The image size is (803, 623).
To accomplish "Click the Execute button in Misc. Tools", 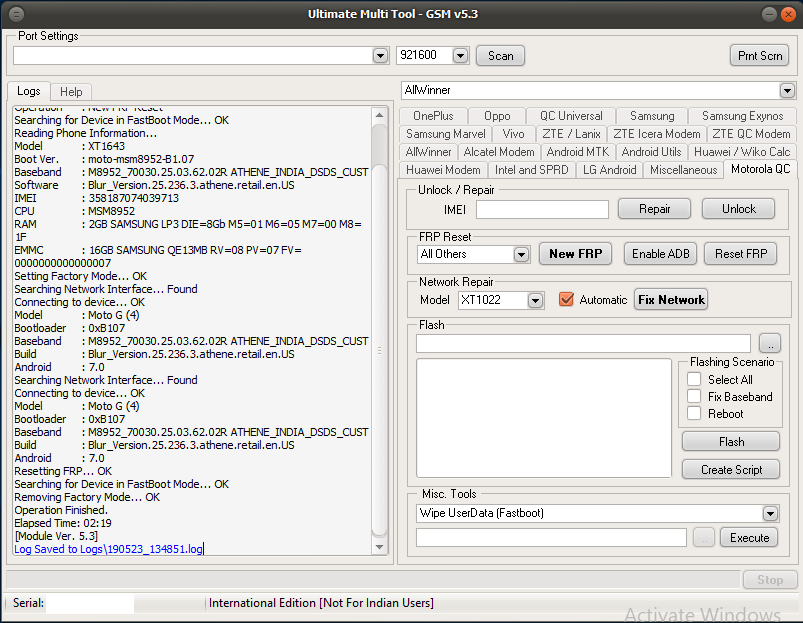I will [749, 538].
